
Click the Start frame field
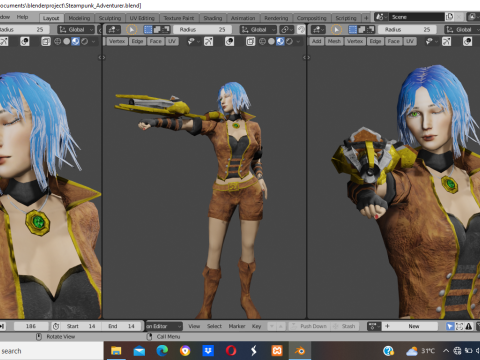click(81, 326)
